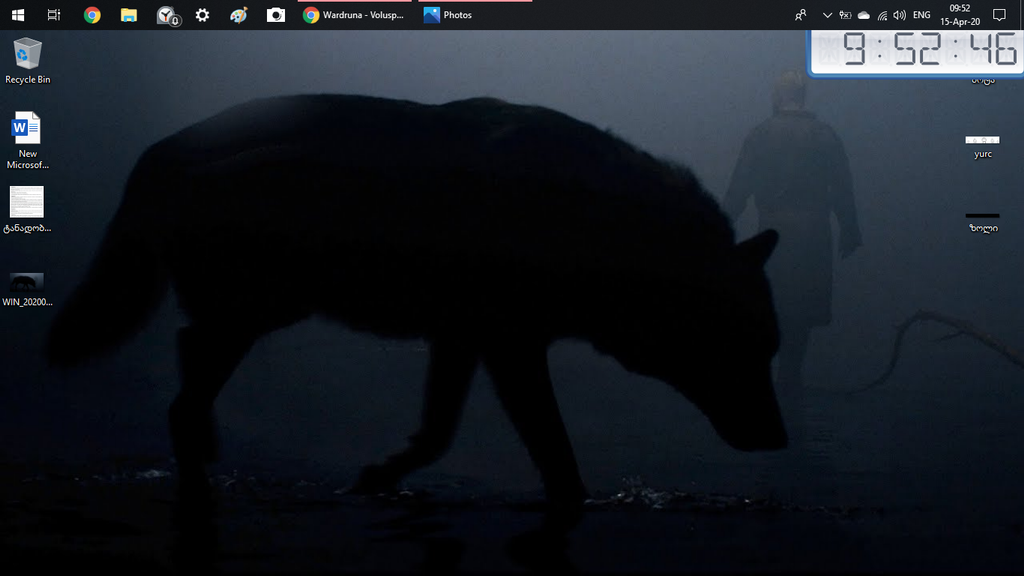Viewport: 1024px width, 576px height.
Task: Select New Microsoft Word document icon
Action: tap(27, 140)
